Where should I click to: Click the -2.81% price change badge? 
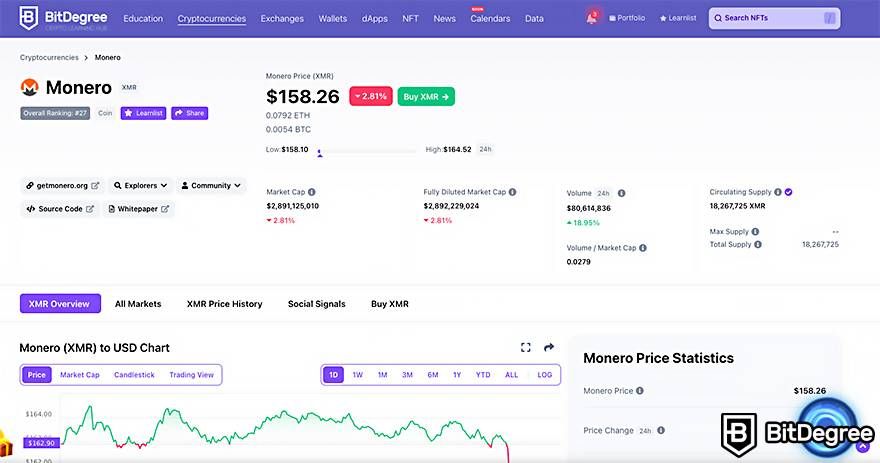tap(370, 97)
